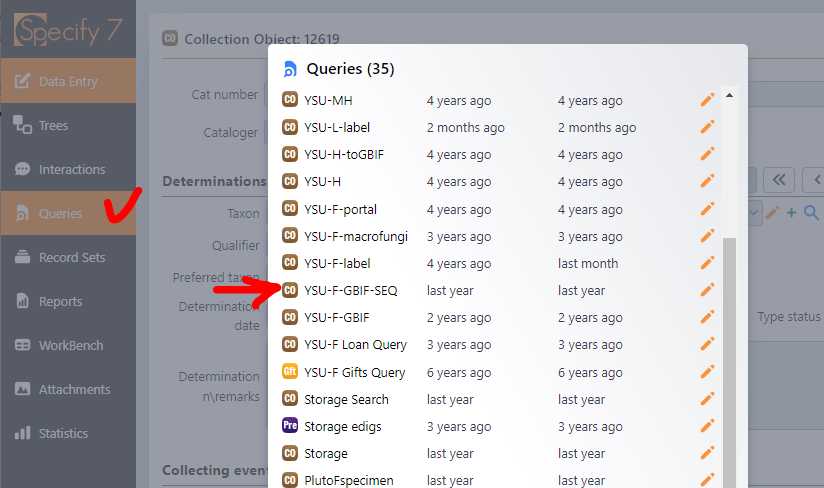Open the YSU-F-macrofungi query

[x=356, y=237]
